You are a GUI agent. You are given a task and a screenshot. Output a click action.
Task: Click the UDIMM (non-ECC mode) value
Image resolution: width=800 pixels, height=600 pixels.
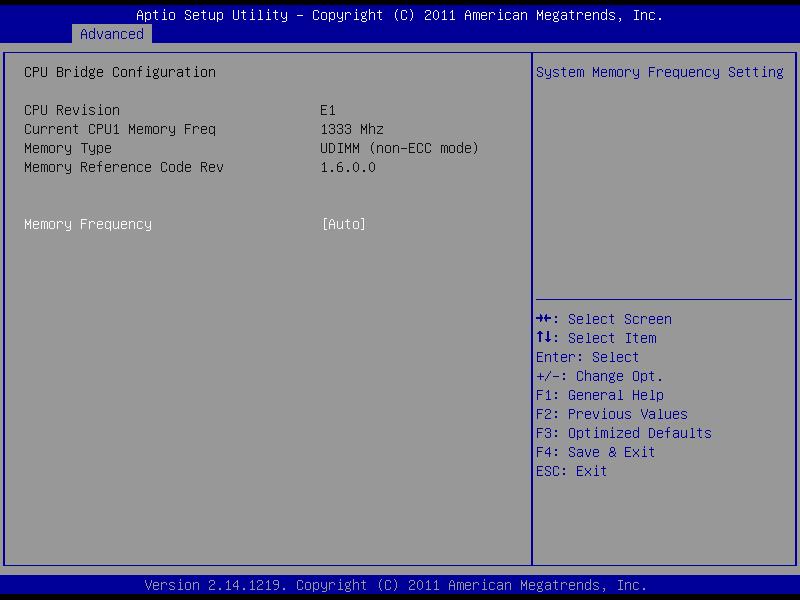[400, 148]
